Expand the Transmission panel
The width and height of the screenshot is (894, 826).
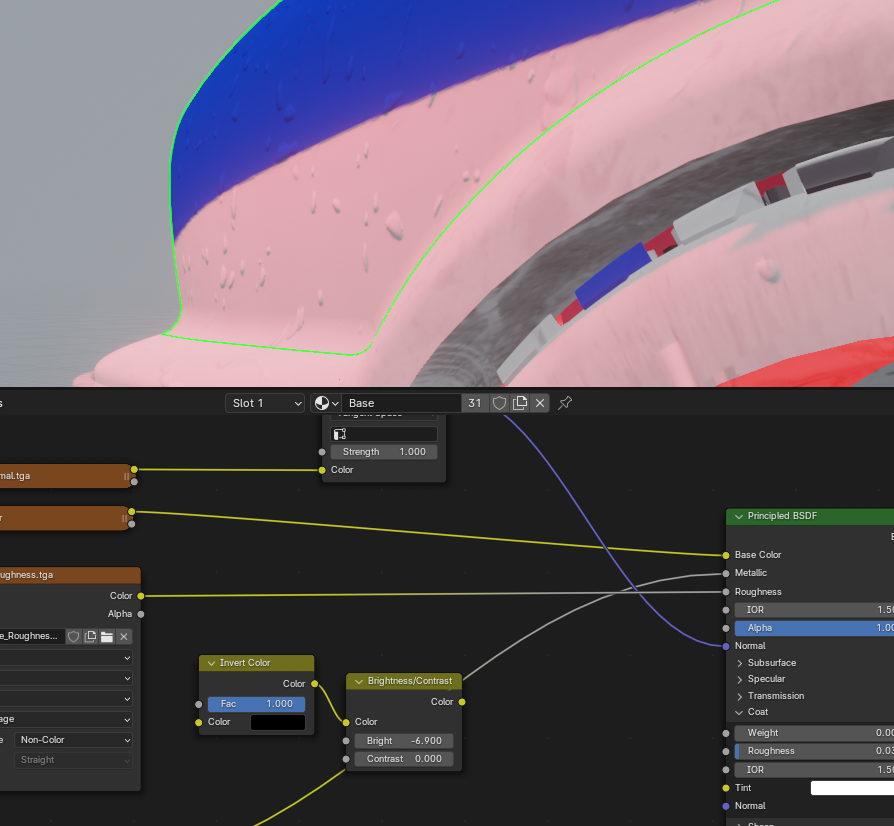point(739,696)
